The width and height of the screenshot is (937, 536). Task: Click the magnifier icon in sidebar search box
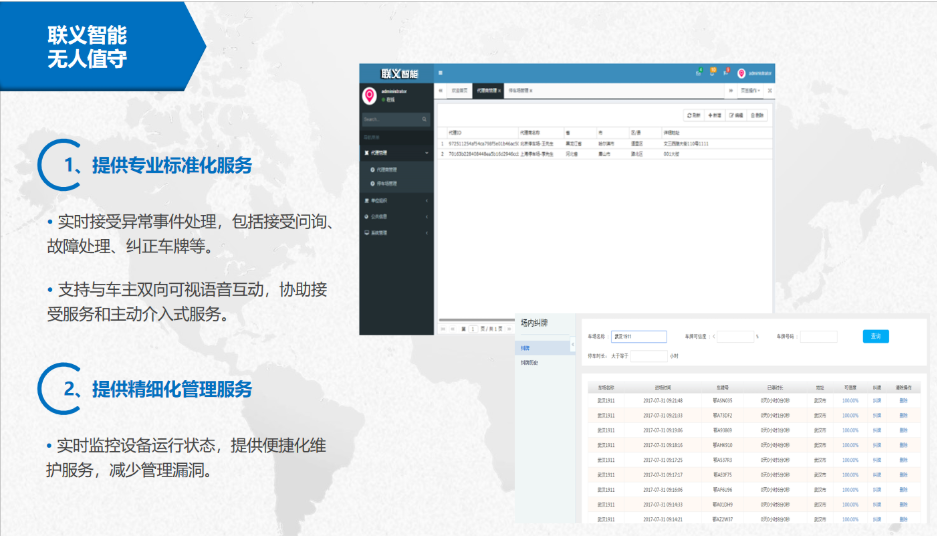424,120
